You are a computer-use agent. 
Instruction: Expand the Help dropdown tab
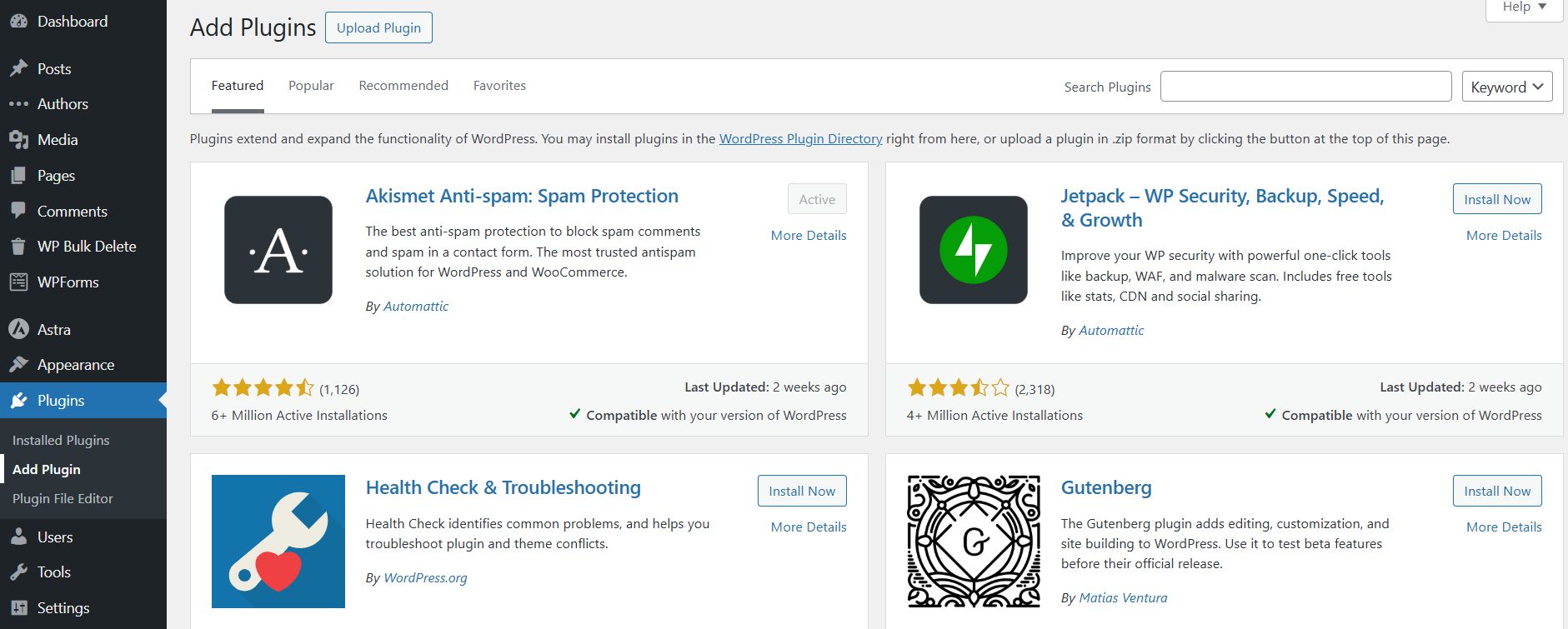[x=1524, y=7]
